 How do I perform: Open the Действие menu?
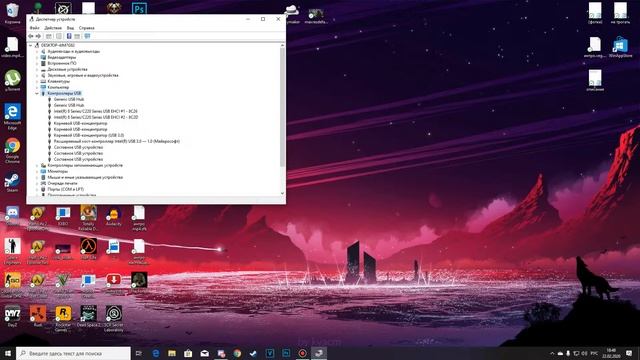(x=53, y=28)
